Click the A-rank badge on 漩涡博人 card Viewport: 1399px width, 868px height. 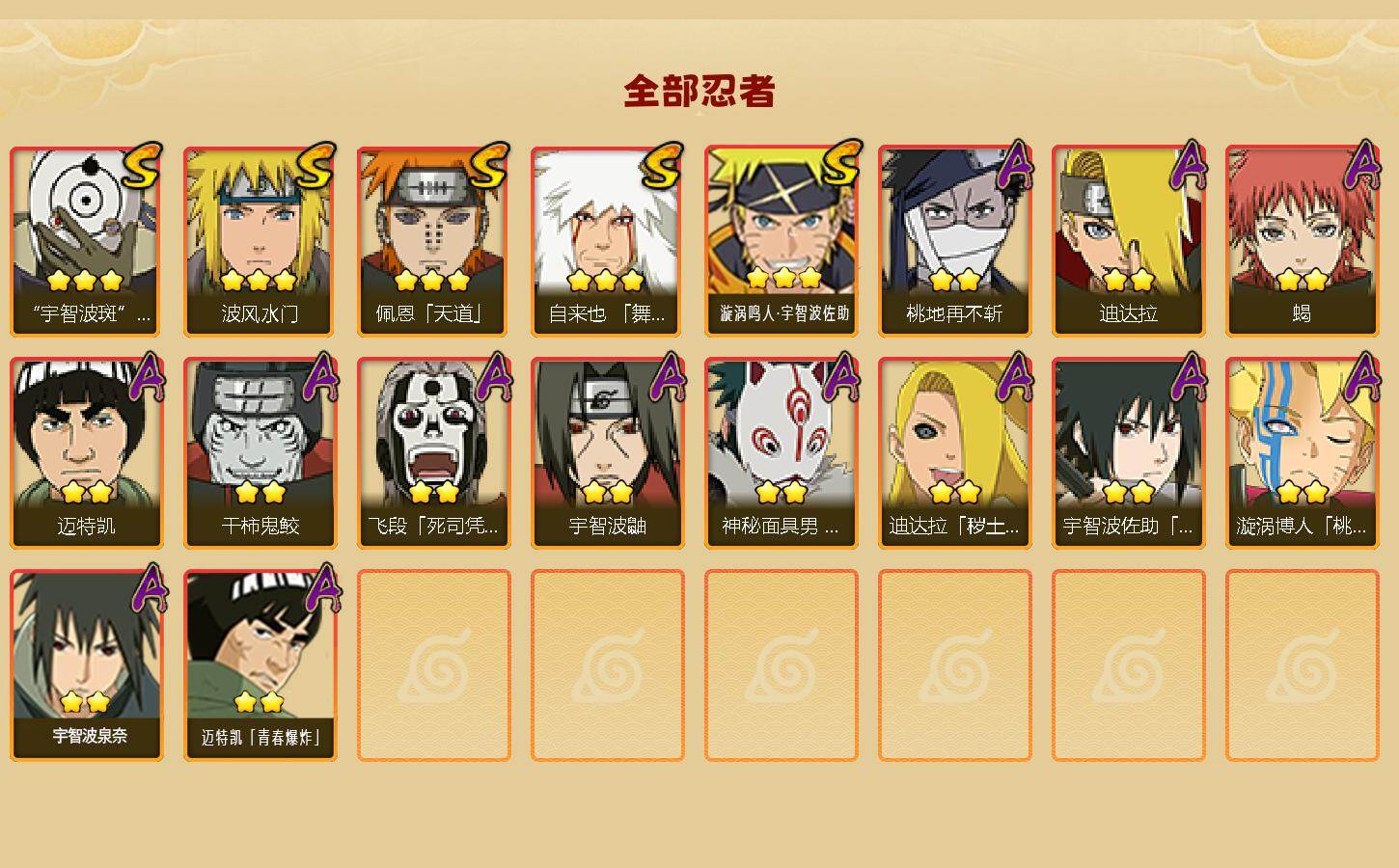1362,376
